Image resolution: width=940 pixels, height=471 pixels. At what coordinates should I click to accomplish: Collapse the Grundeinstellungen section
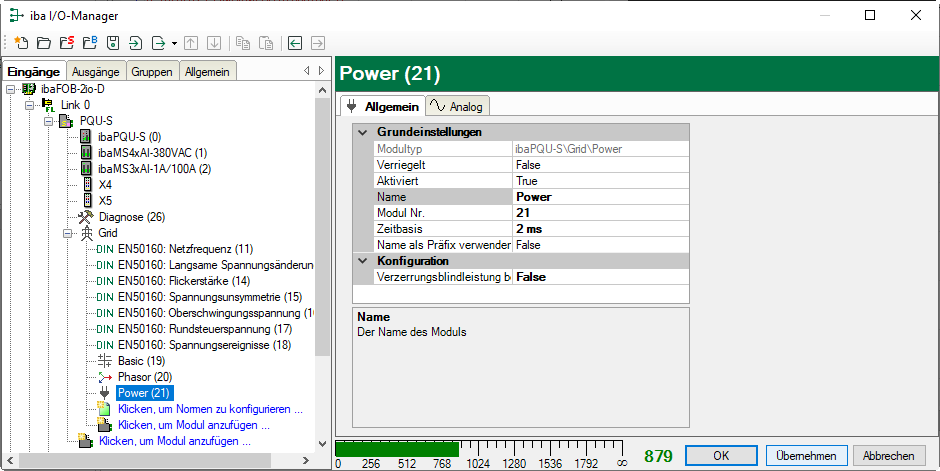pos(362,132)
